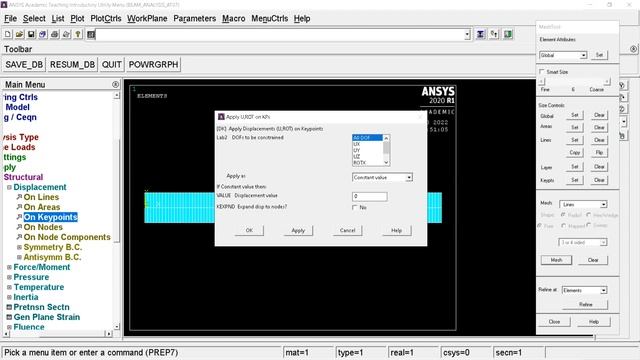640x360 pixels.
Task: Click the Main Menu scroll down arrow
Action: tap(117, 327)
